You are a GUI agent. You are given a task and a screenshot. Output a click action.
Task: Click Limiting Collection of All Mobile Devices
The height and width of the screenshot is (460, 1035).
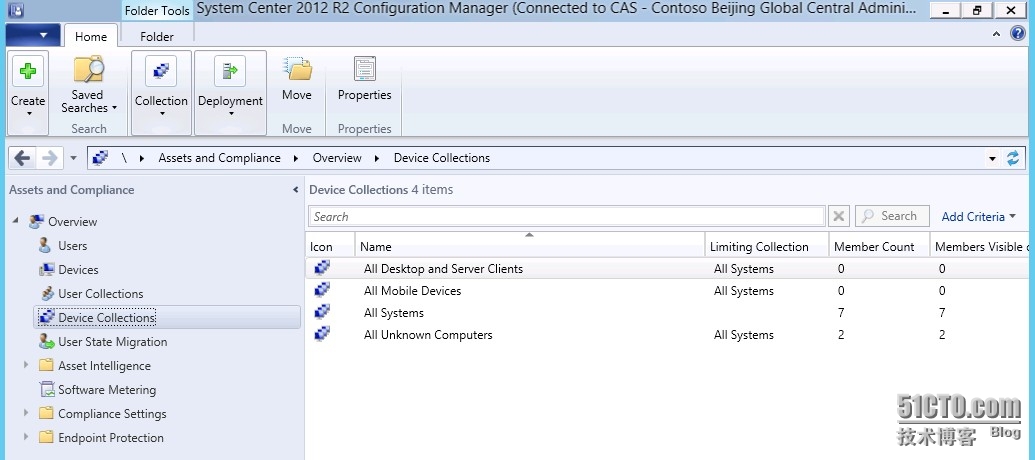pos(744,290)
